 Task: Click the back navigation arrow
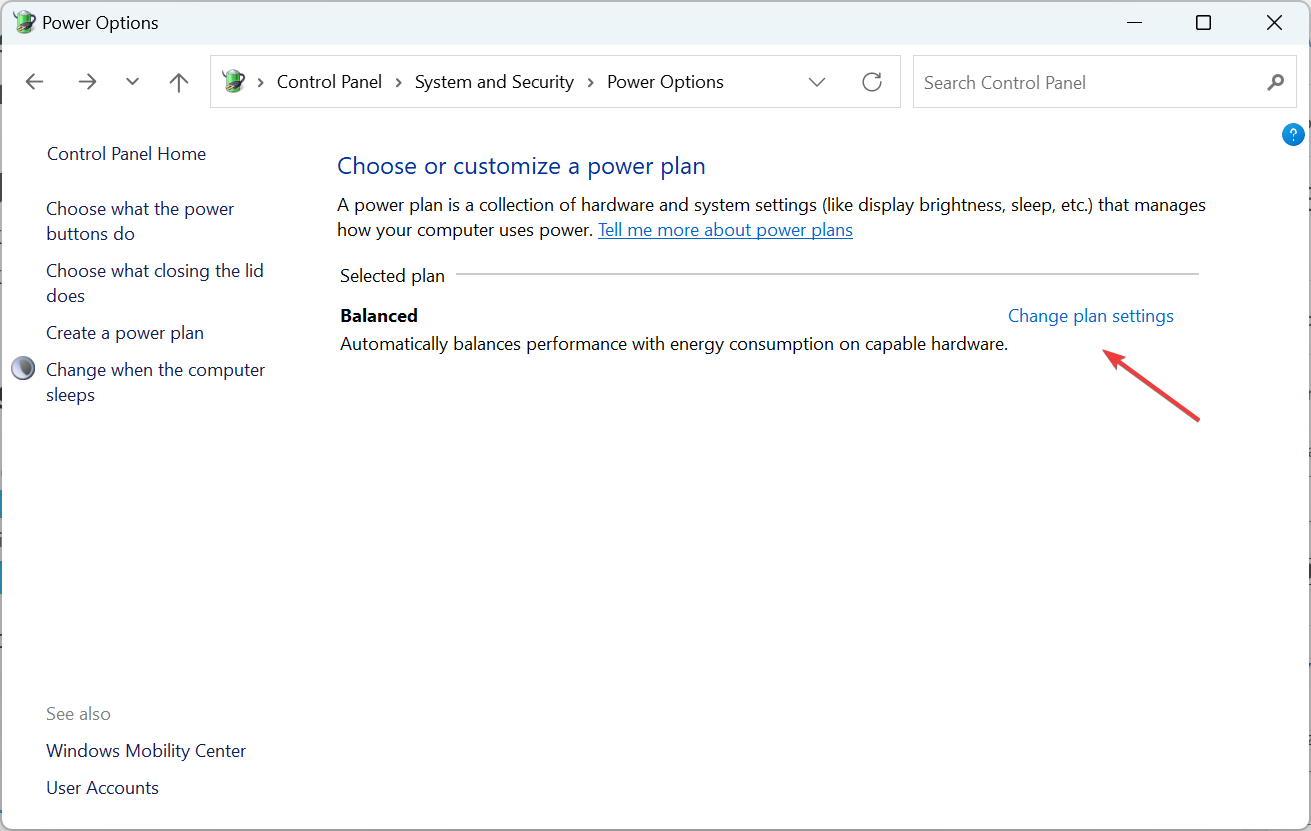click(x=34, y=81)
